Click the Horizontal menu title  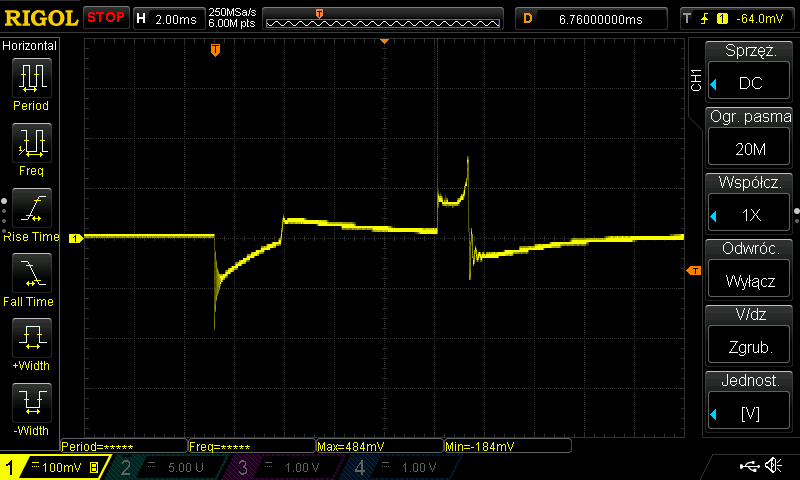30,46
